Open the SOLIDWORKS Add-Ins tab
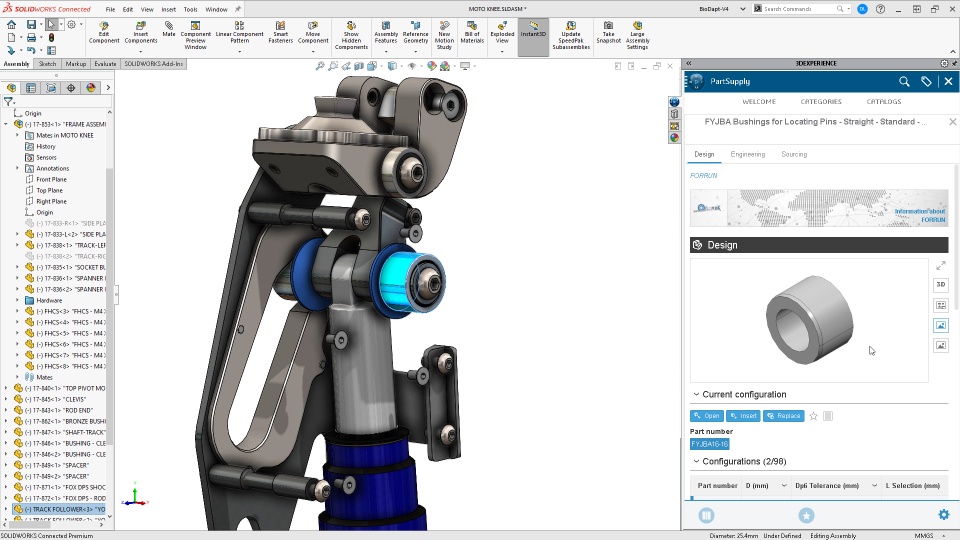Viewport: 960px width, 540px height. [x=154, y=64]
